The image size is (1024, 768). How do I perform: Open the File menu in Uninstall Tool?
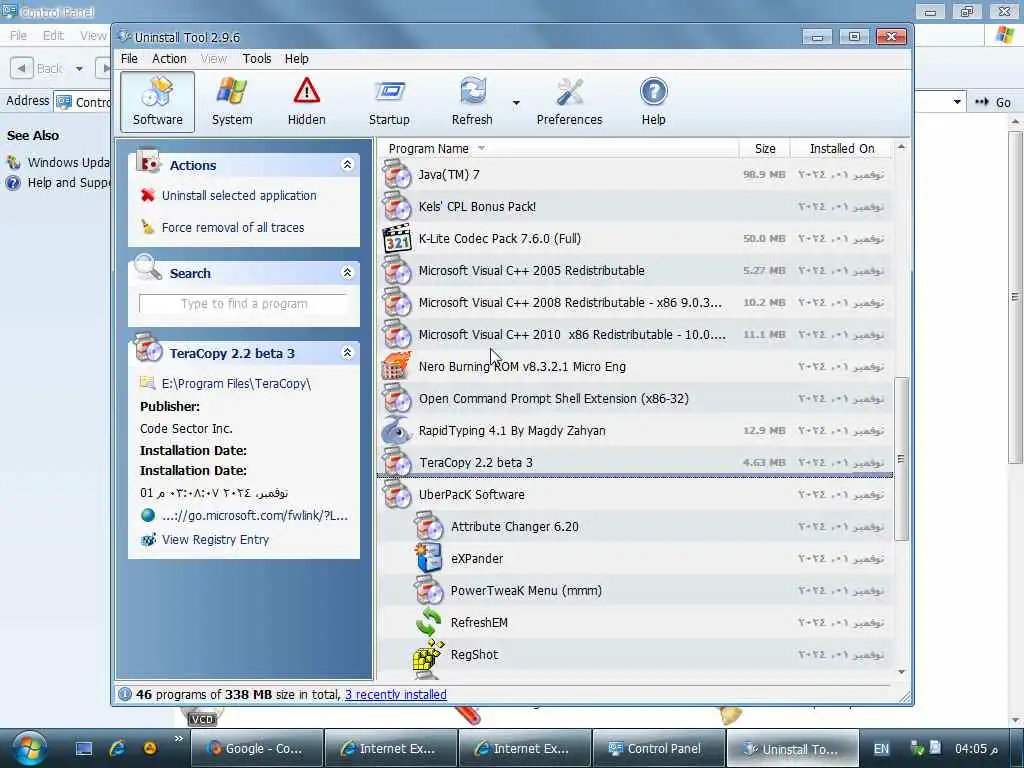pos(129,59)
